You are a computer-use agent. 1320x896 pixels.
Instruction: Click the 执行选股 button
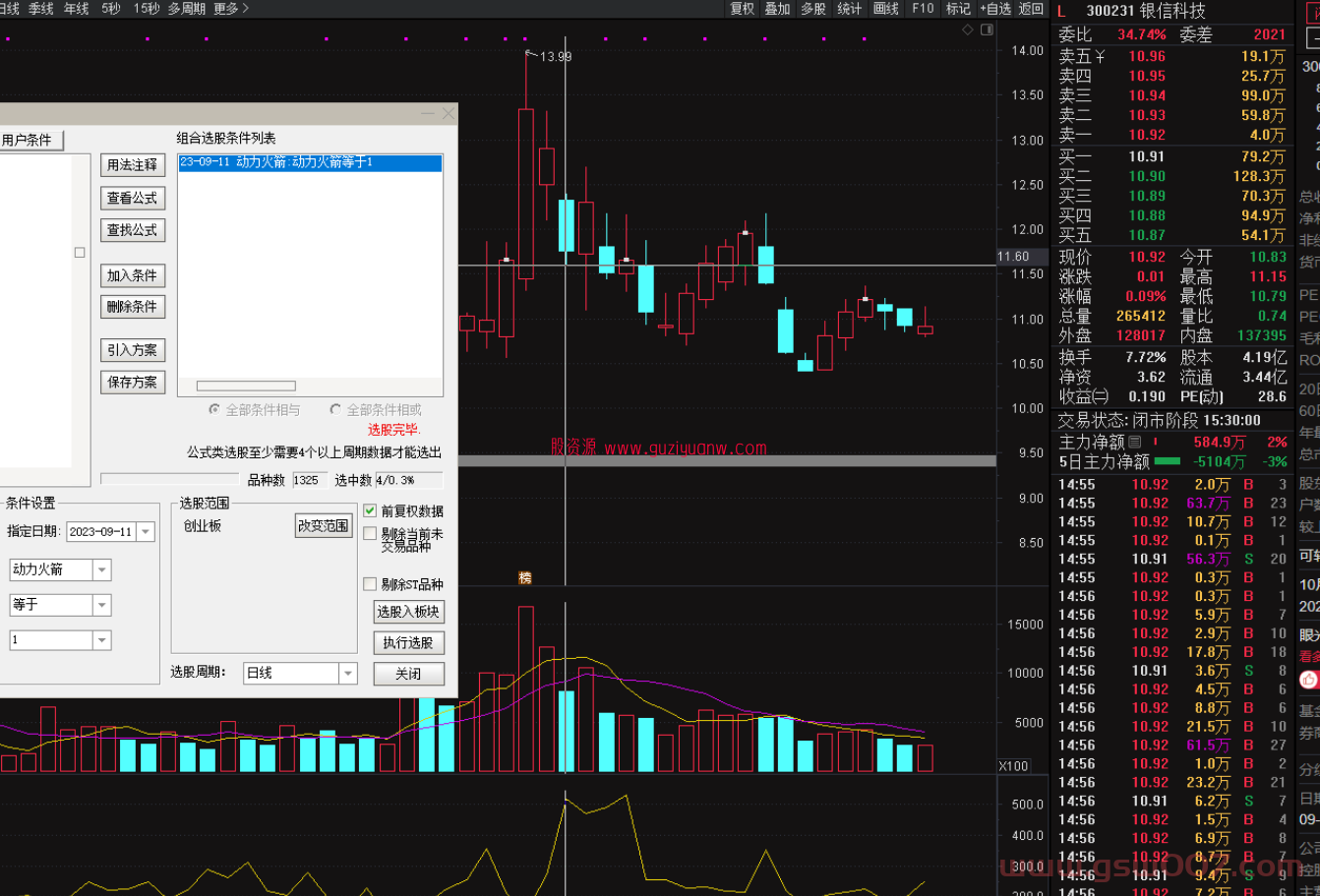click(408, 642)
